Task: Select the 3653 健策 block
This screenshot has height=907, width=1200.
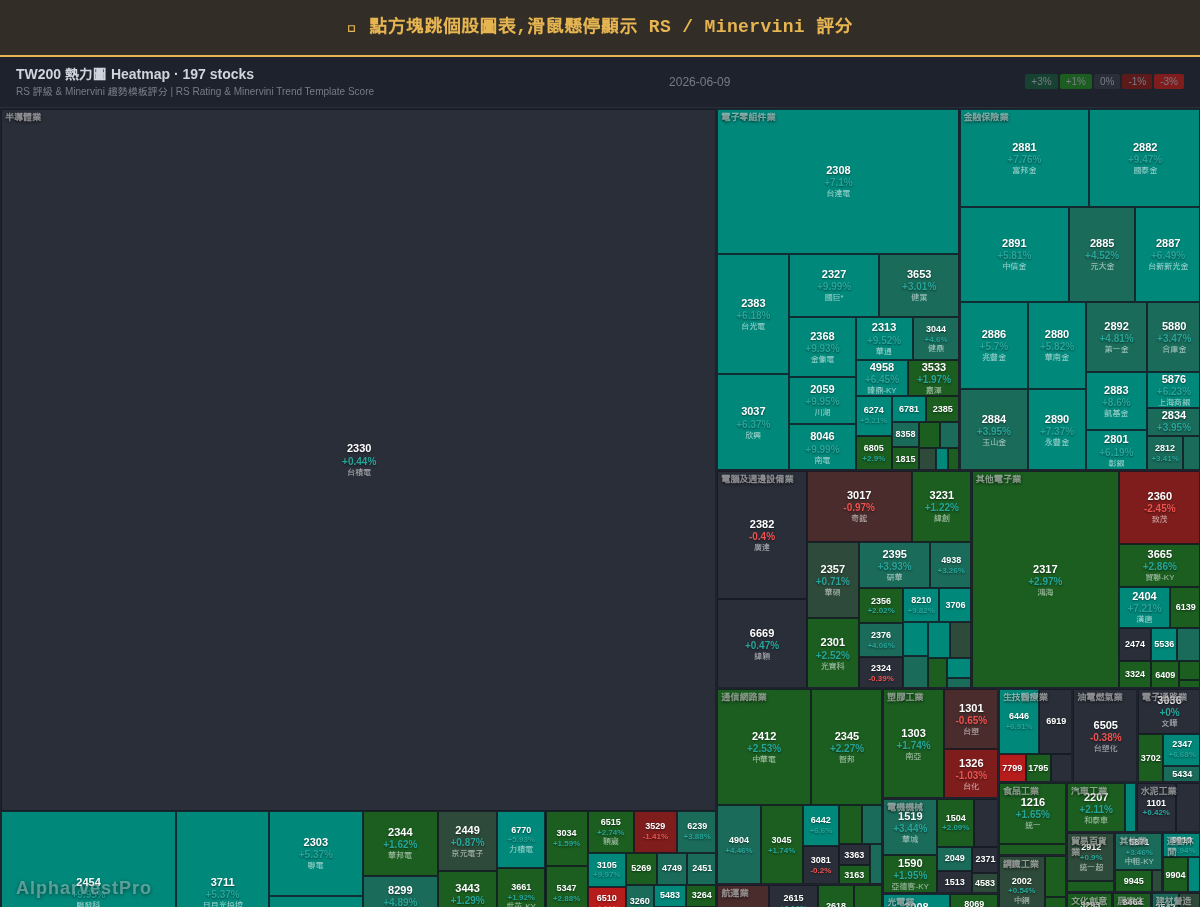Action: point(919,285)
